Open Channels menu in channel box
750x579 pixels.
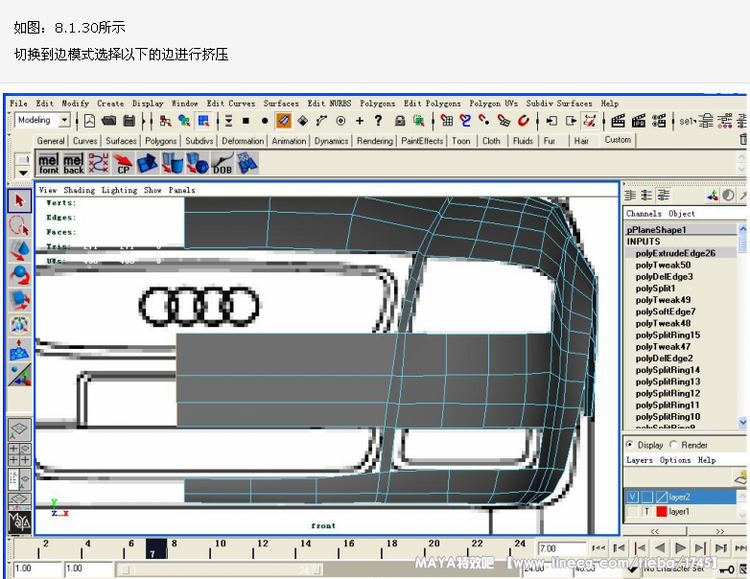(643, 213)
